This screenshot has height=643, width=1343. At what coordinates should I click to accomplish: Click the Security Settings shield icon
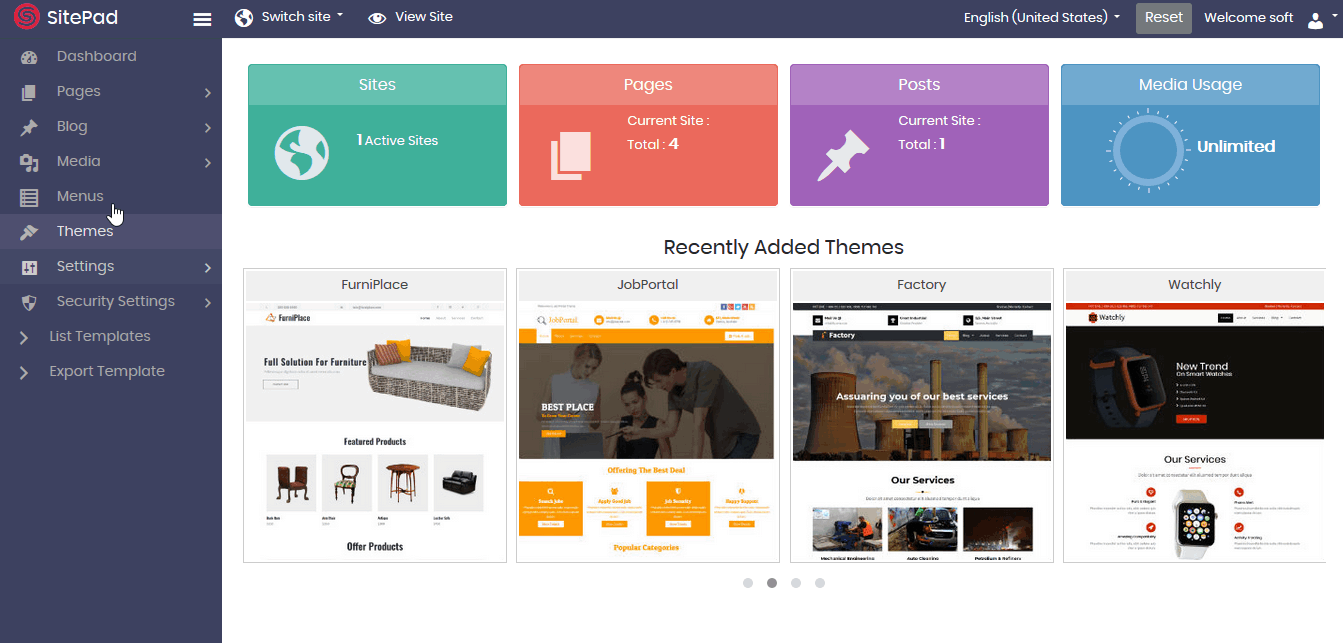tap(29, 302)
